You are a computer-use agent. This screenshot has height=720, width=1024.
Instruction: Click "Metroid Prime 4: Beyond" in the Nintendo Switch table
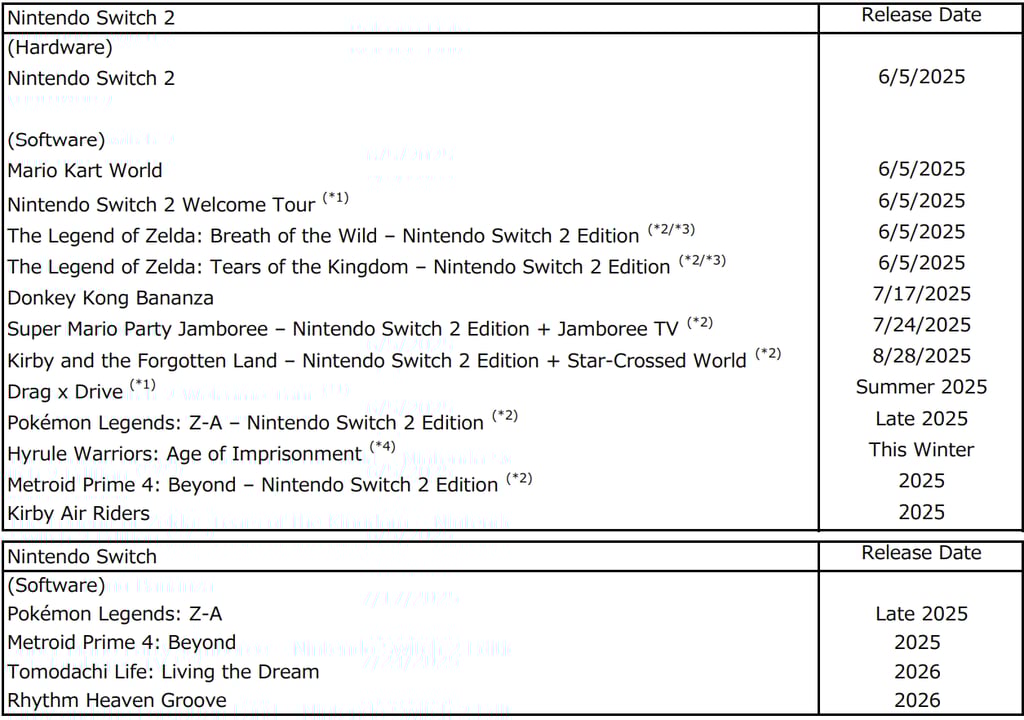point(121,643)
